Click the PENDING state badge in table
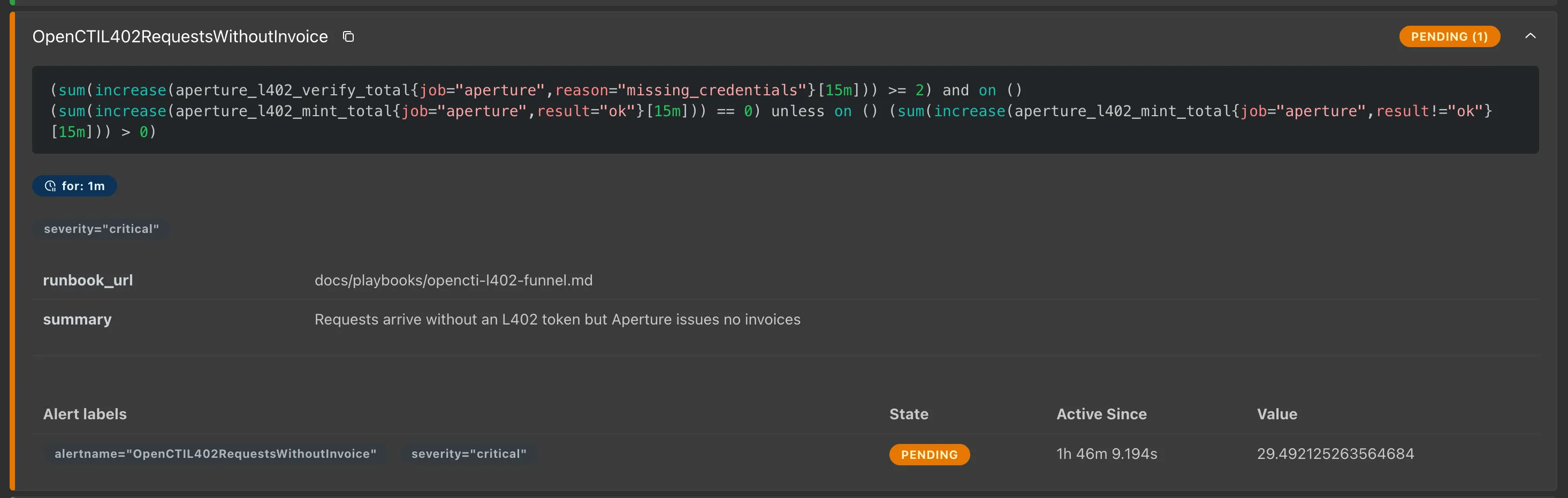This screenshot has height=498, width=1568. pos(930,455)
